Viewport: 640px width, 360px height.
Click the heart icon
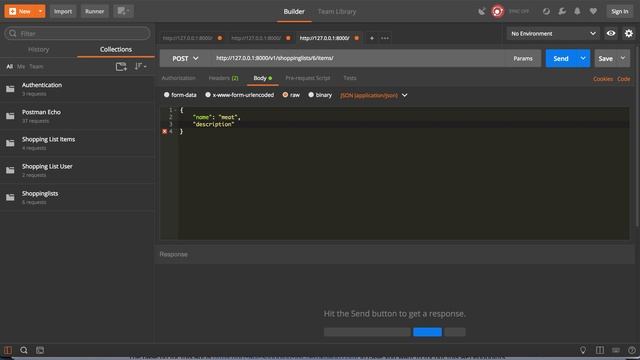tap(593, 11)
